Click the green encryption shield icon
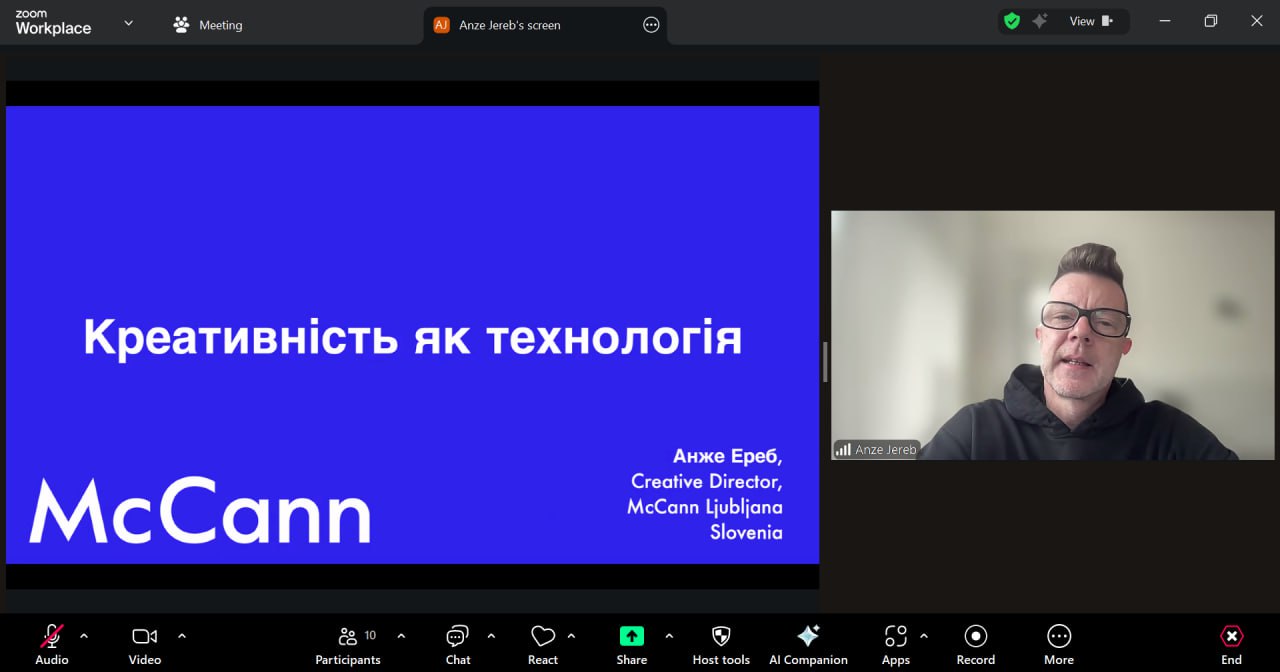The height and width of the screenshot is (672, 1280). [x=1012, y=21]
